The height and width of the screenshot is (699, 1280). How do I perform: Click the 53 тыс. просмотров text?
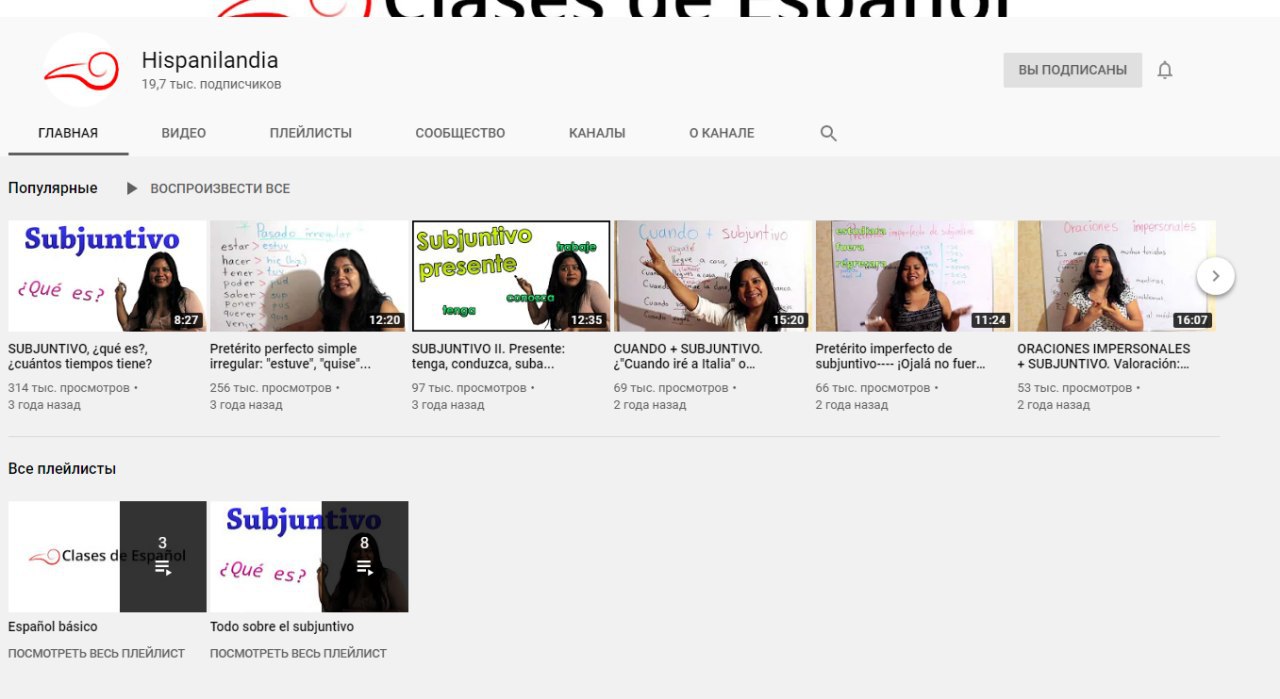click(x=1076, y=388)
